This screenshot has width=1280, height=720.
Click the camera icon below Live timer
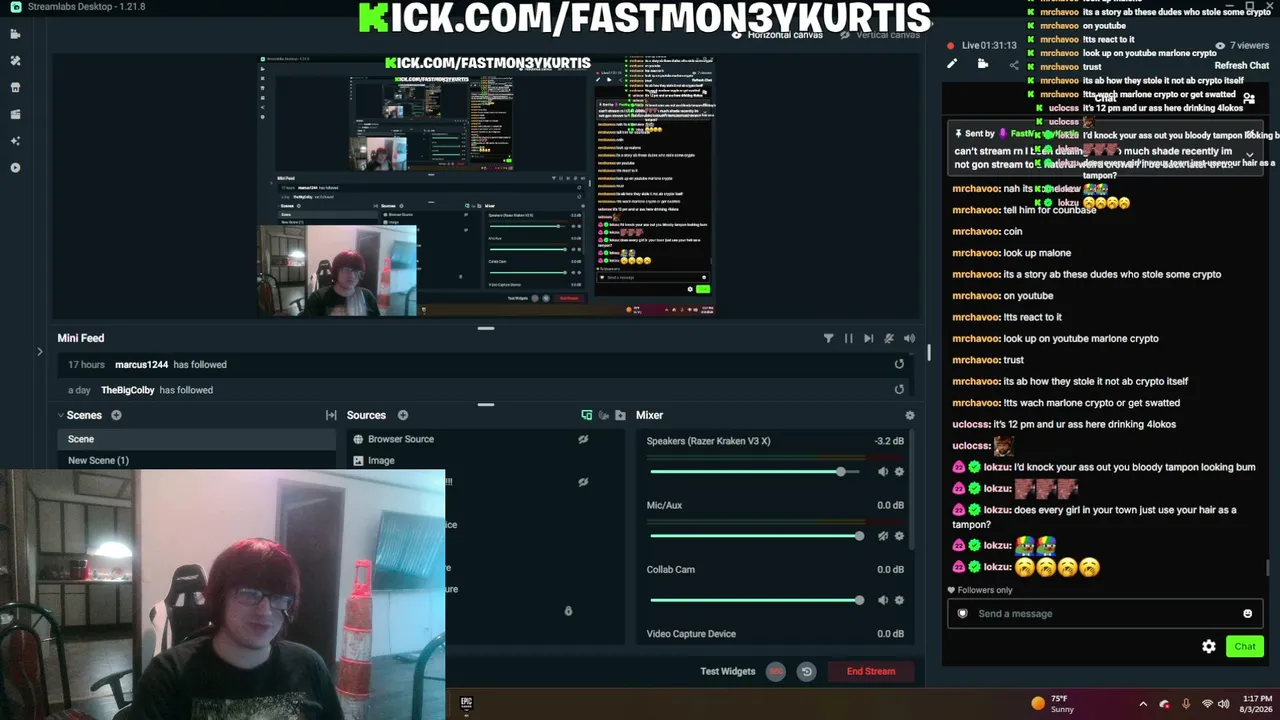point(983,64)
